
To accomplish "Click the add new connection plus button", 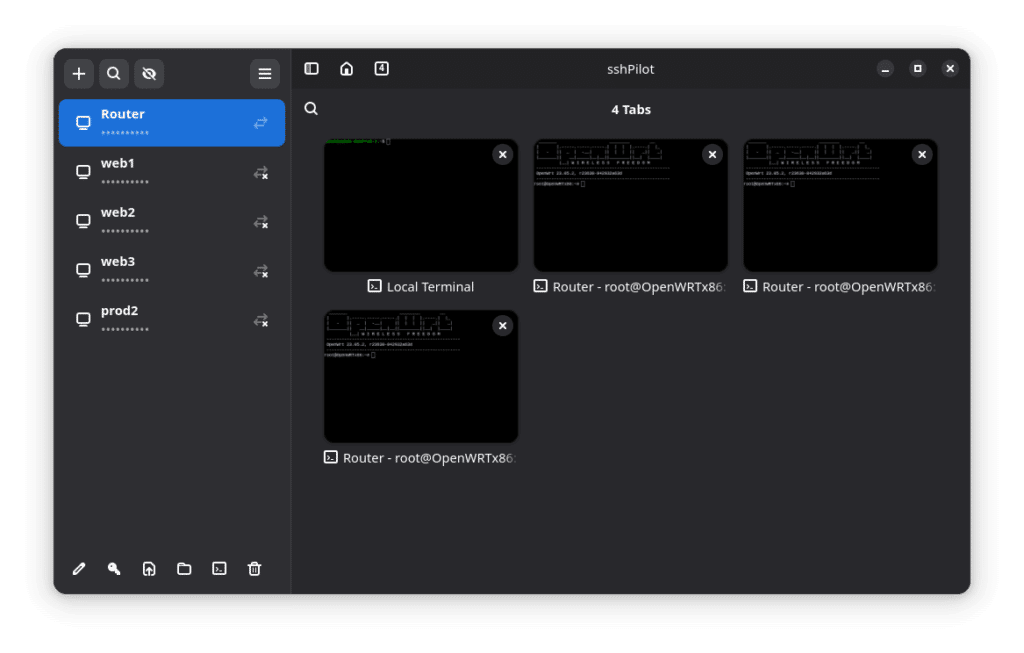I will (x=79, y=73).
